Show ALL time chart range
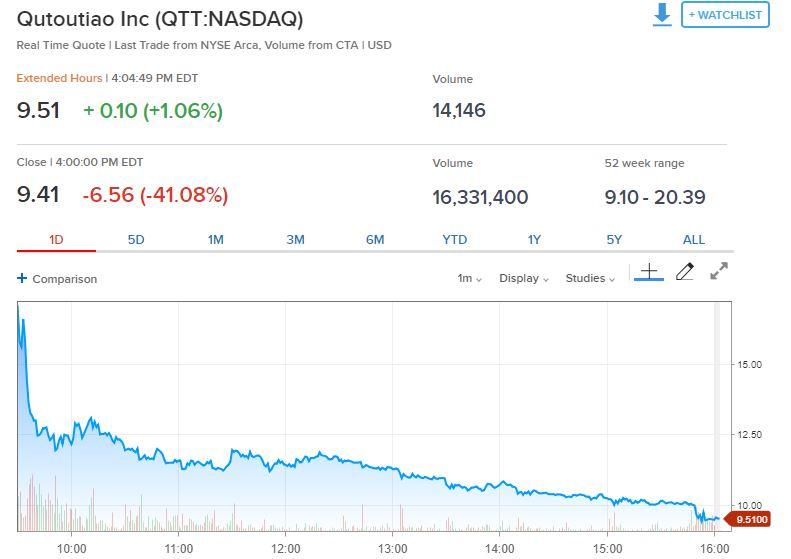 (x=694, y=239)
